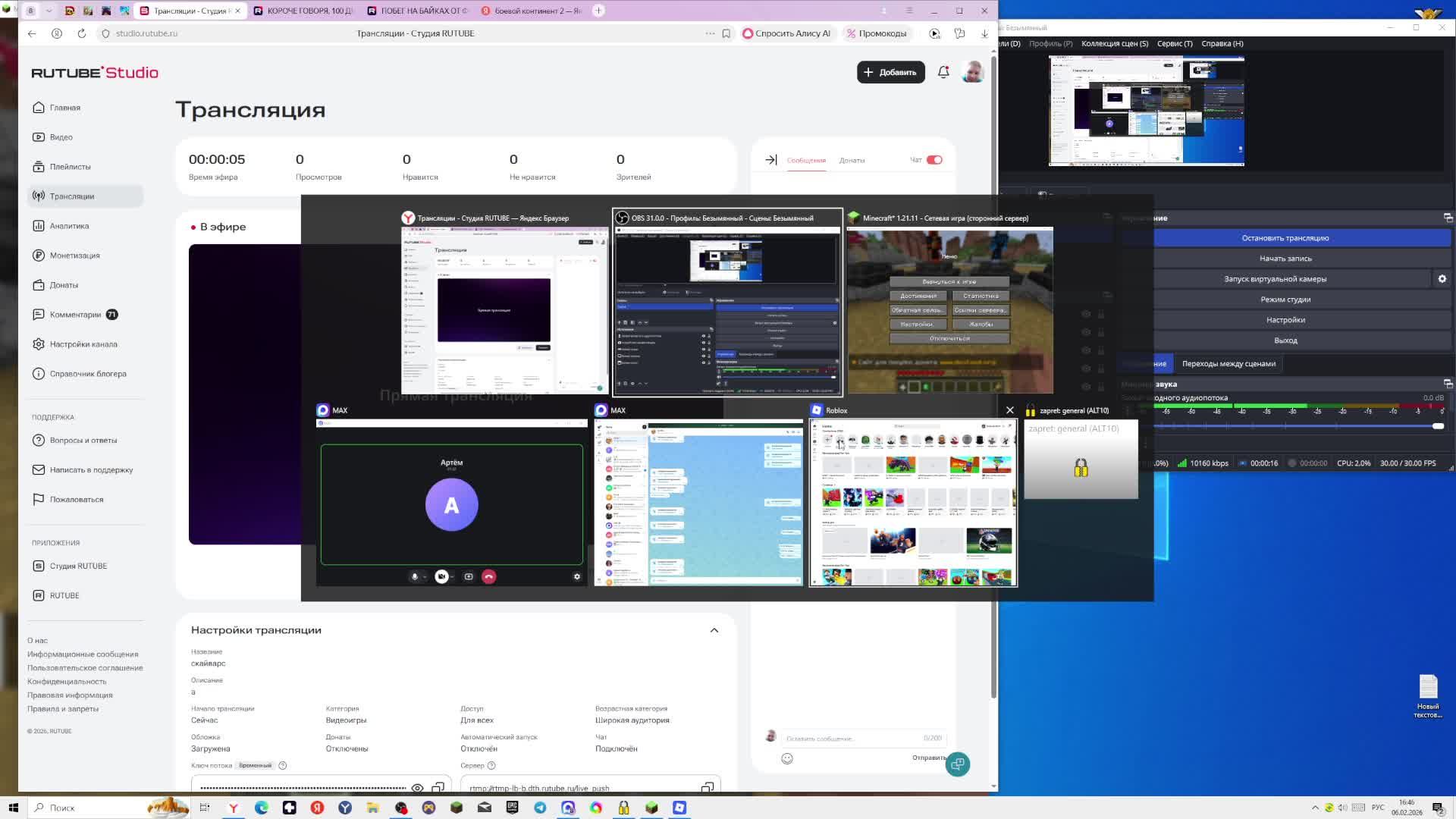This screenshot has height=819, width=1456.
Task: Click the bookmark icon in address bar
Action: click(x=726, y=33)
